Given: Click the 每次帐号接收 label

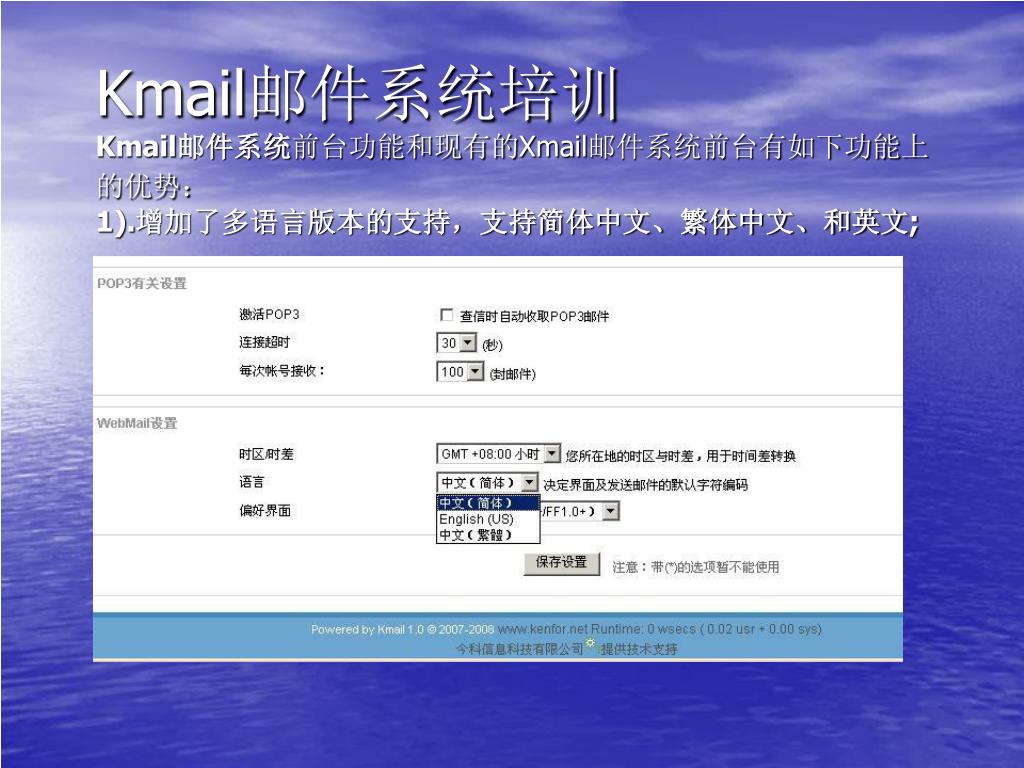Looking at the screenshot, I should (281, 371).
